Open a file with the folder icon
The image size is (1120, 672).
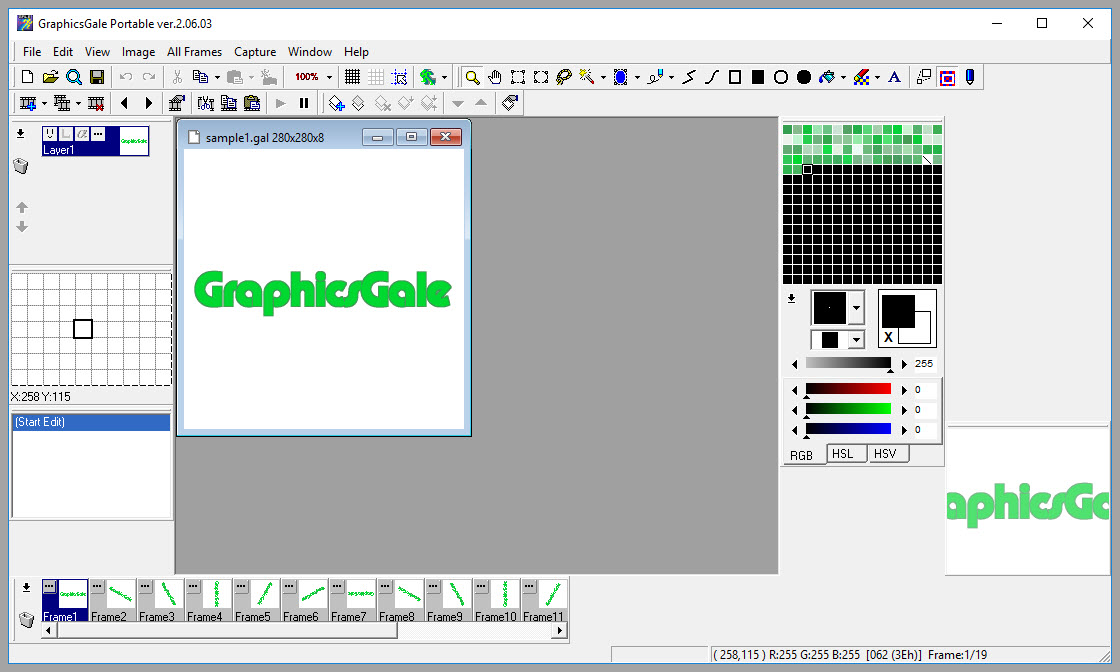pos(51,77)
